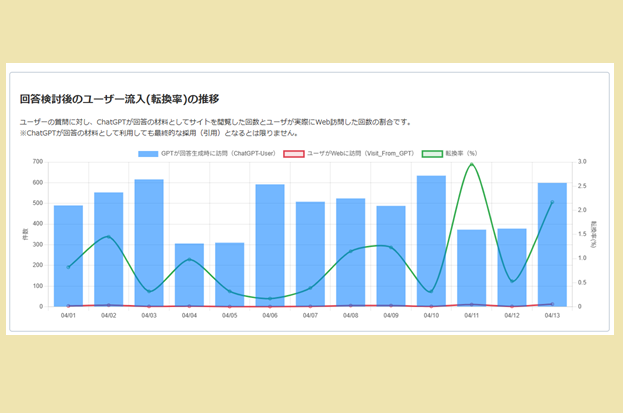The width and height of the screenshot is (623, 413).
Task: Click the 件数 left axis title
Action: click(25, 234)
